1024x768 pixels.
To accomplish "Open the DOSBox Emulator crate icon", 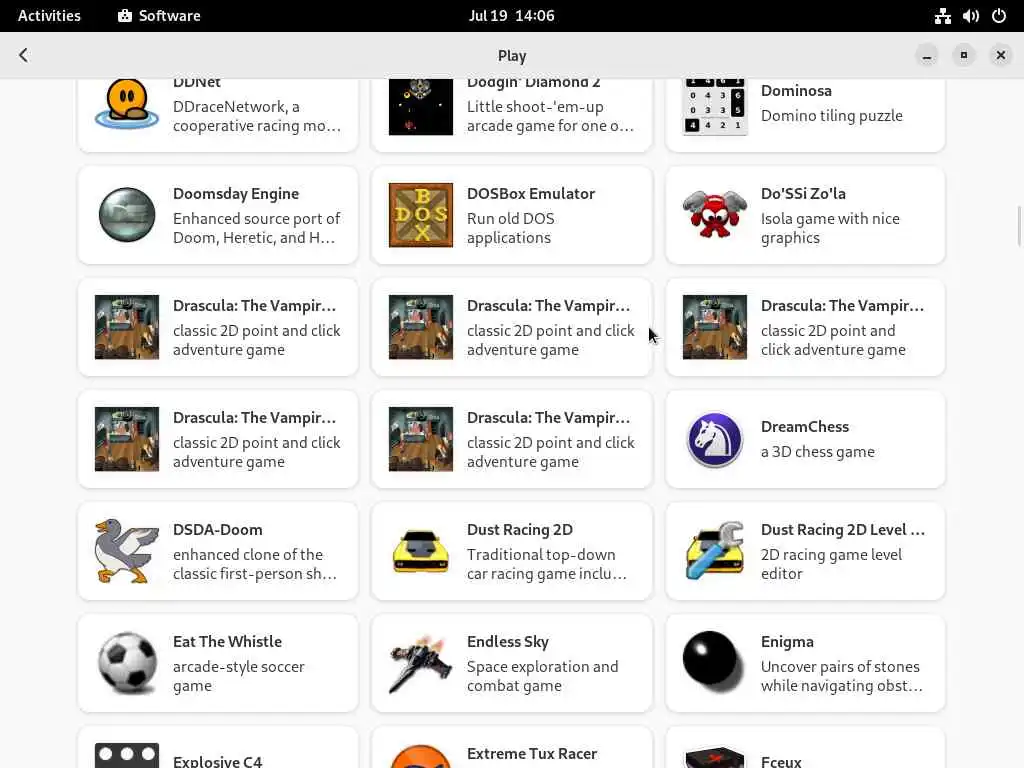I will (421, 215).
